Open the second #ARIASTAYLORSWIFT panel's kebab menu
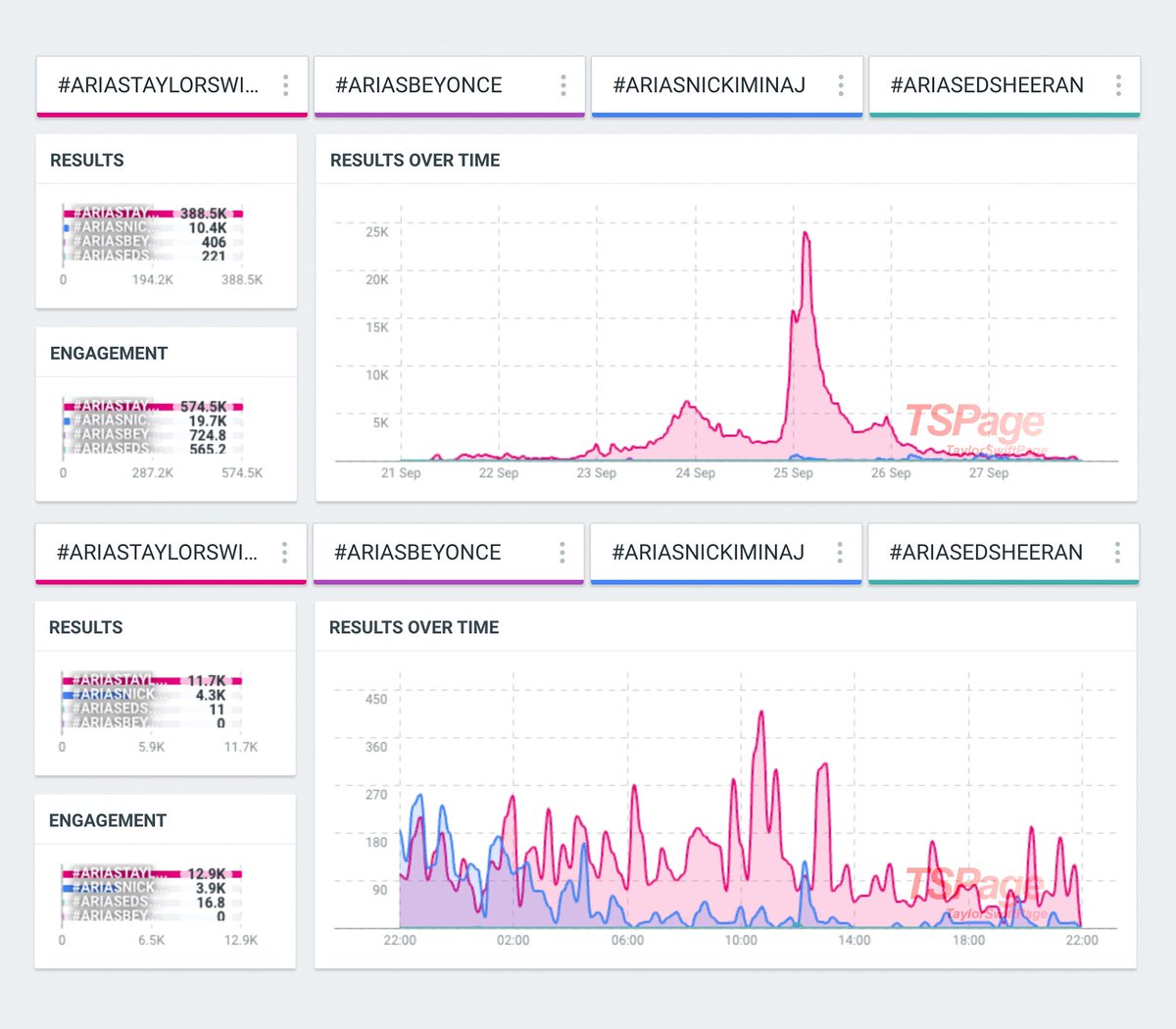Screen dimensions: 1176x1029 click(285, 553)
